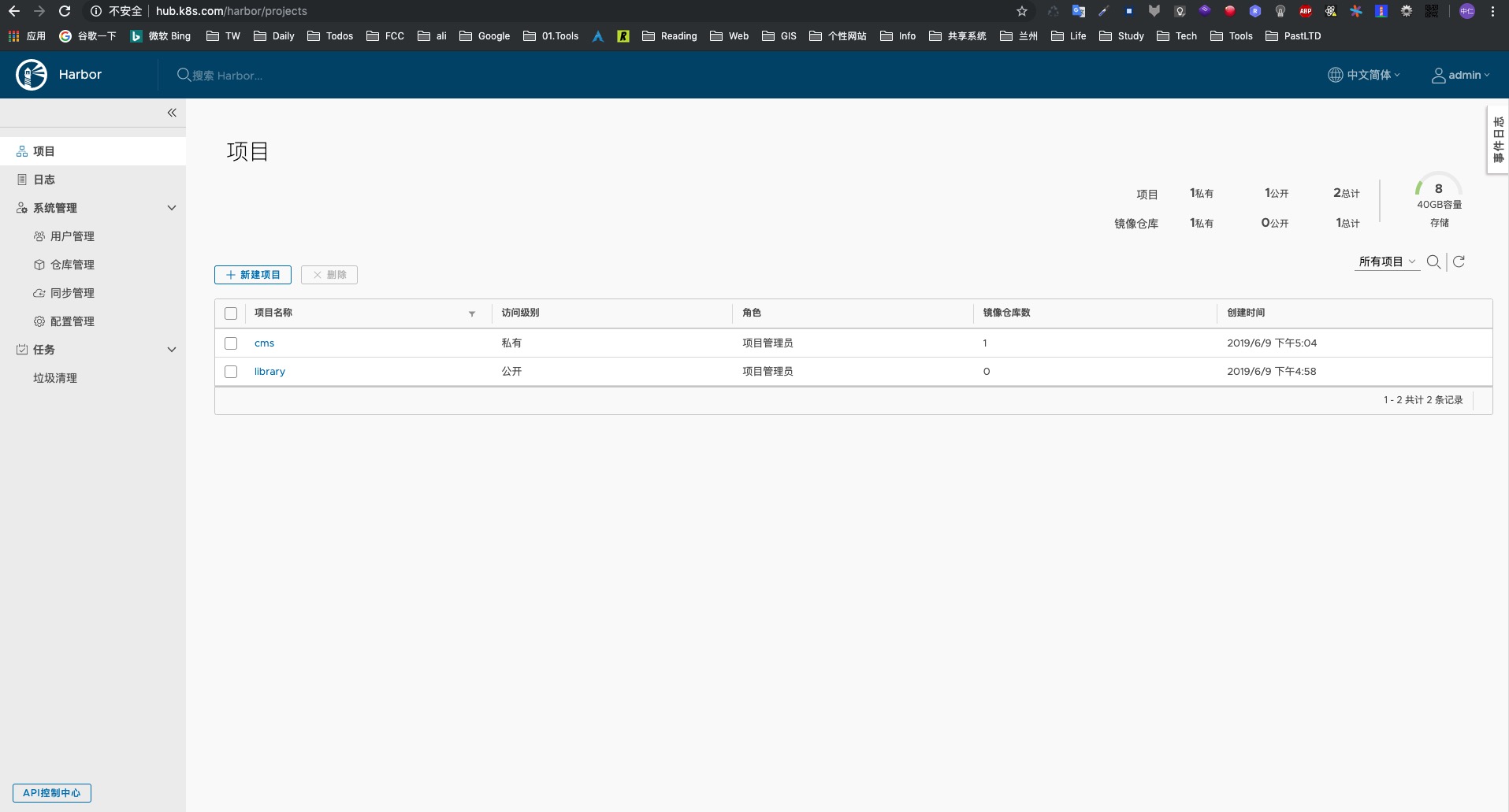1509x812 pixels.
Task: Bookmark this page with star icon
Action: [x=1022, y=11]
